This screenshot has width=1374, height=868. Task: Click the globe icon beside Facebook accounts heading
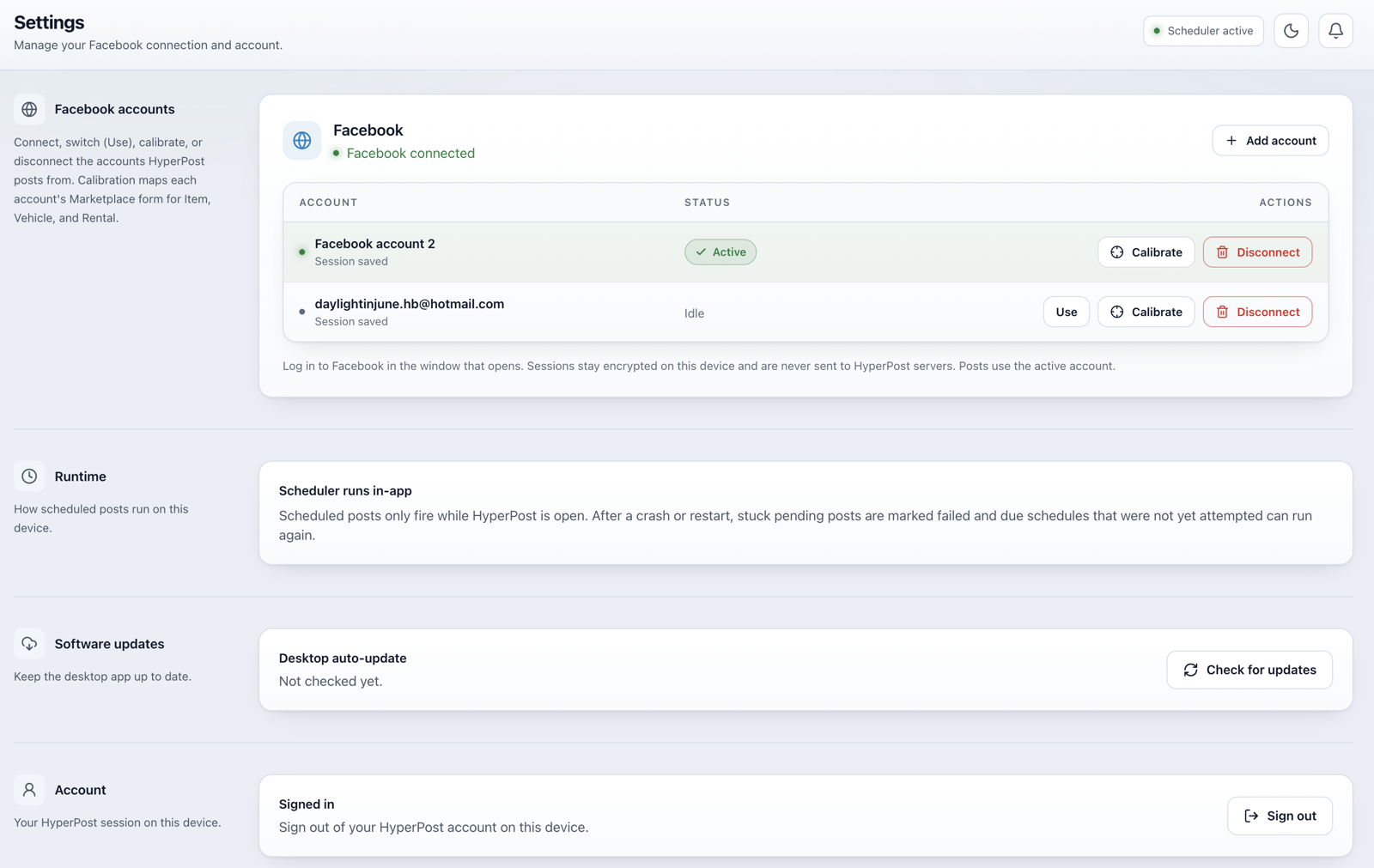(x=29, y=110)
